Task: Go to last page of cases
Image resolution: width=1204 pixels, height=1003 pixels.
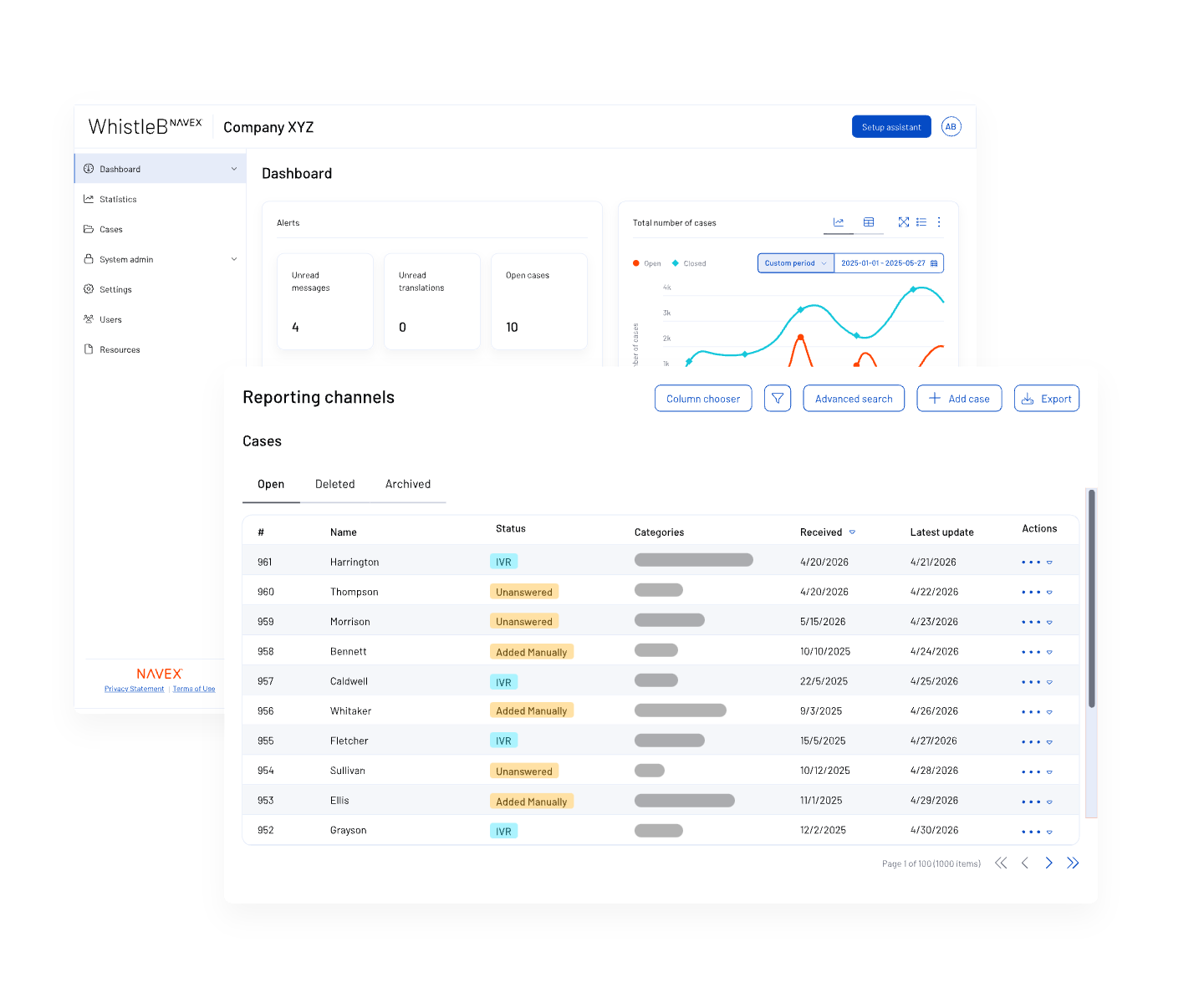Action: 1073,863
